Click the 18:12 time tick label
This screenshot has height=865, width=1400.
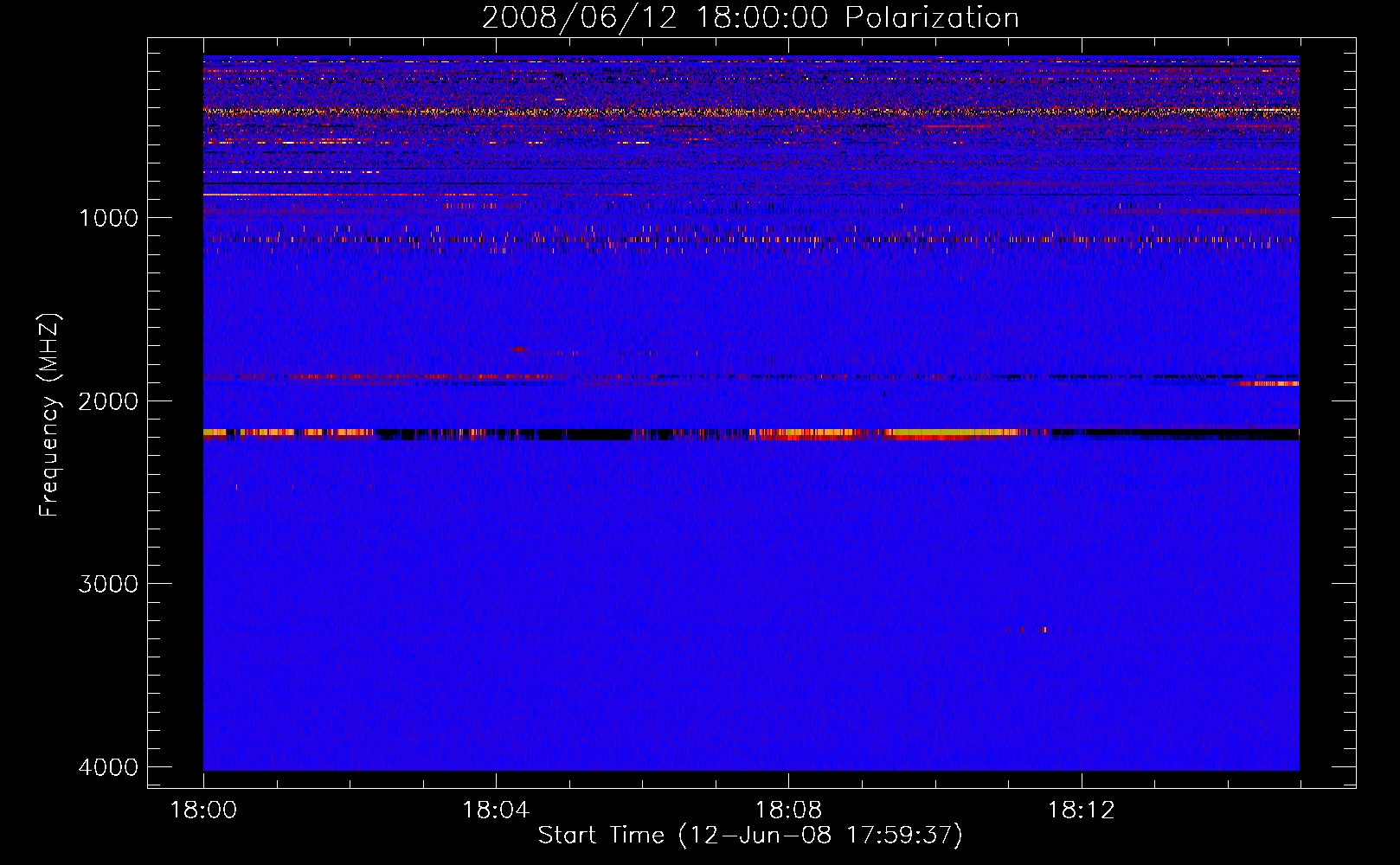[1081, 811]
